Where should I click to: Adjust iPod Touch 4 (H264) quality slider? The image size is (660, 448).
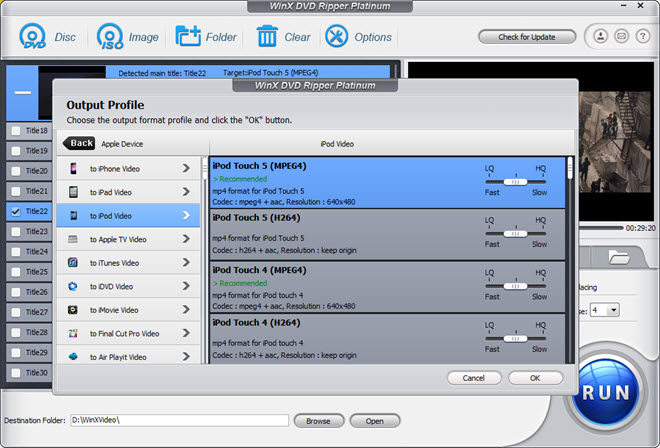coord(515,339)
